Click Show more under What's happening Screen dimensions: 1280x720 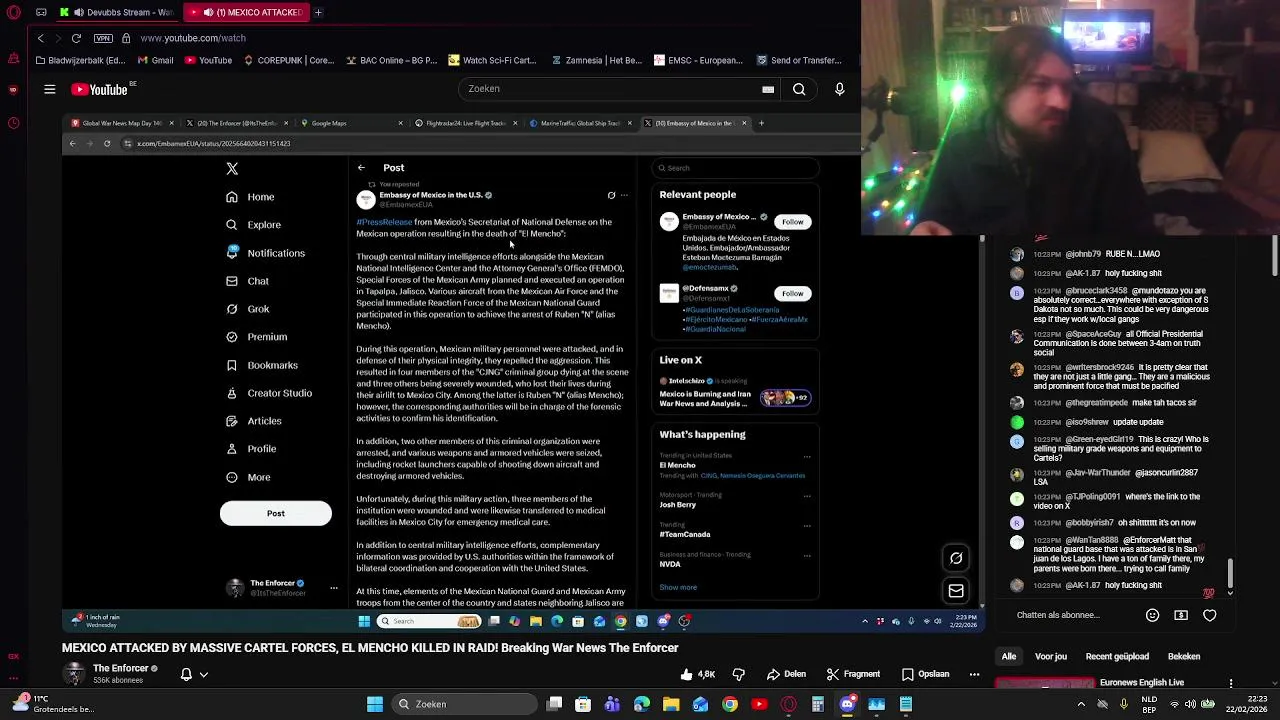[x=678, y=587]
